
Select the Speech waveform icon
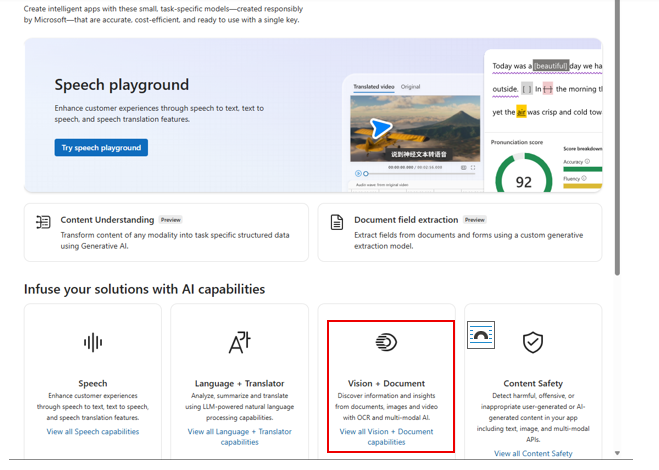point(92,342)
